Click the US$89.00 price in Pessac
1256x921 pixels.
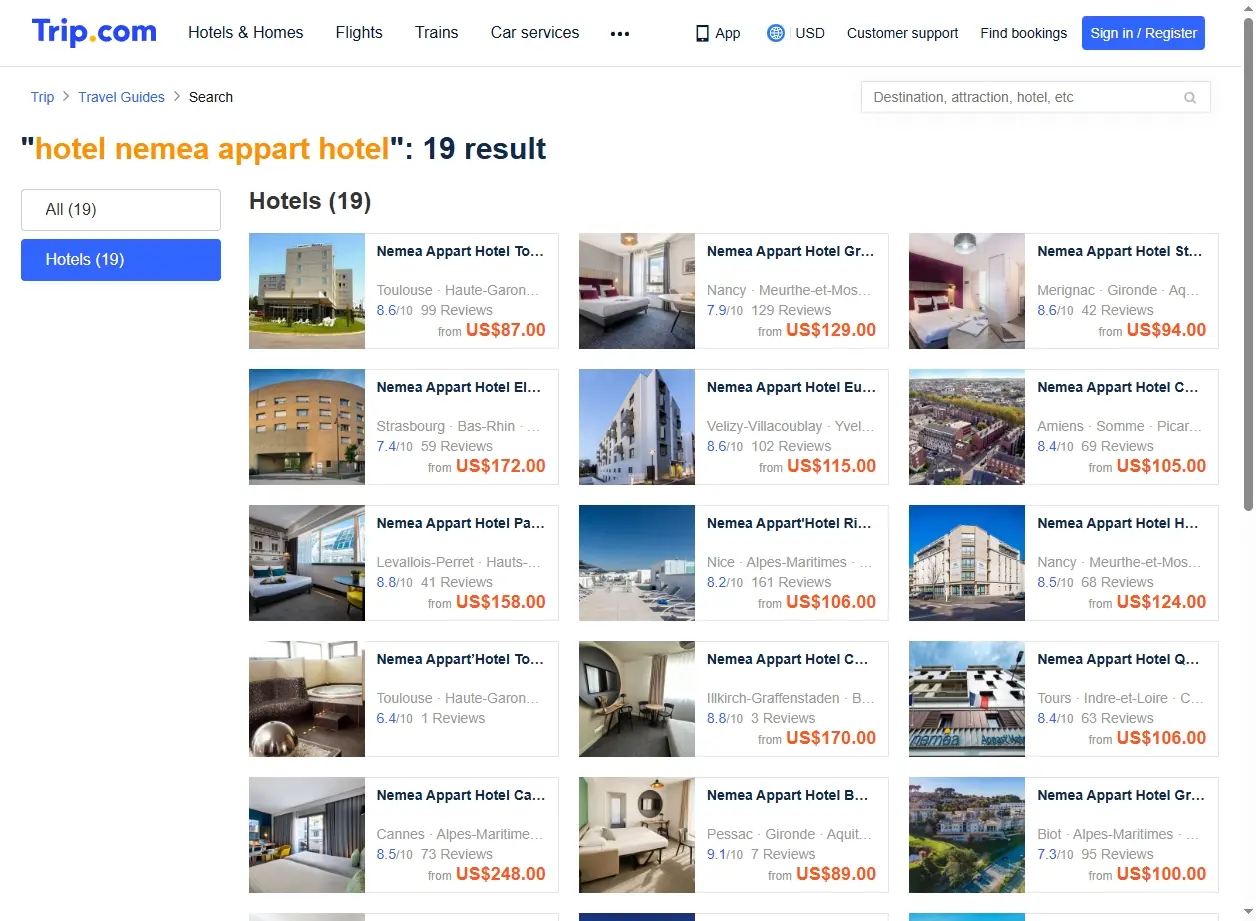click(x=836, y=874)
